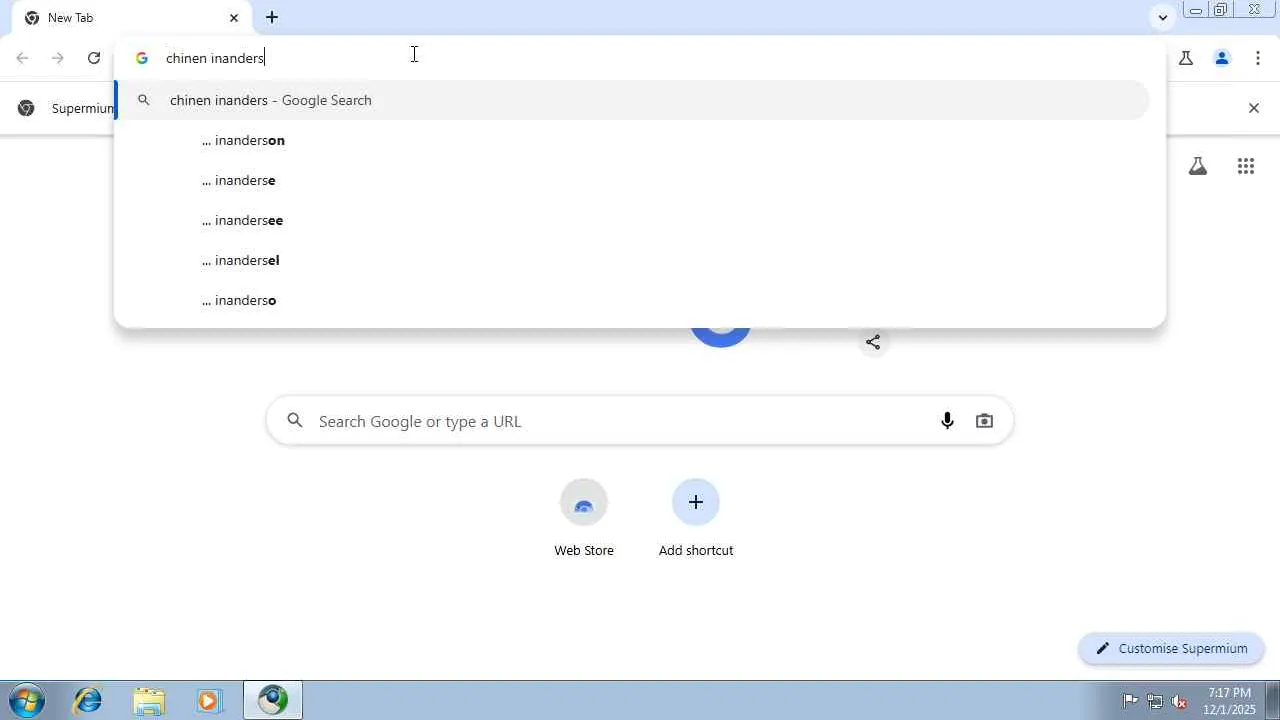Click the Google icon in address bar
This screenshot has height=720, width=1280.
click(142, 58)
